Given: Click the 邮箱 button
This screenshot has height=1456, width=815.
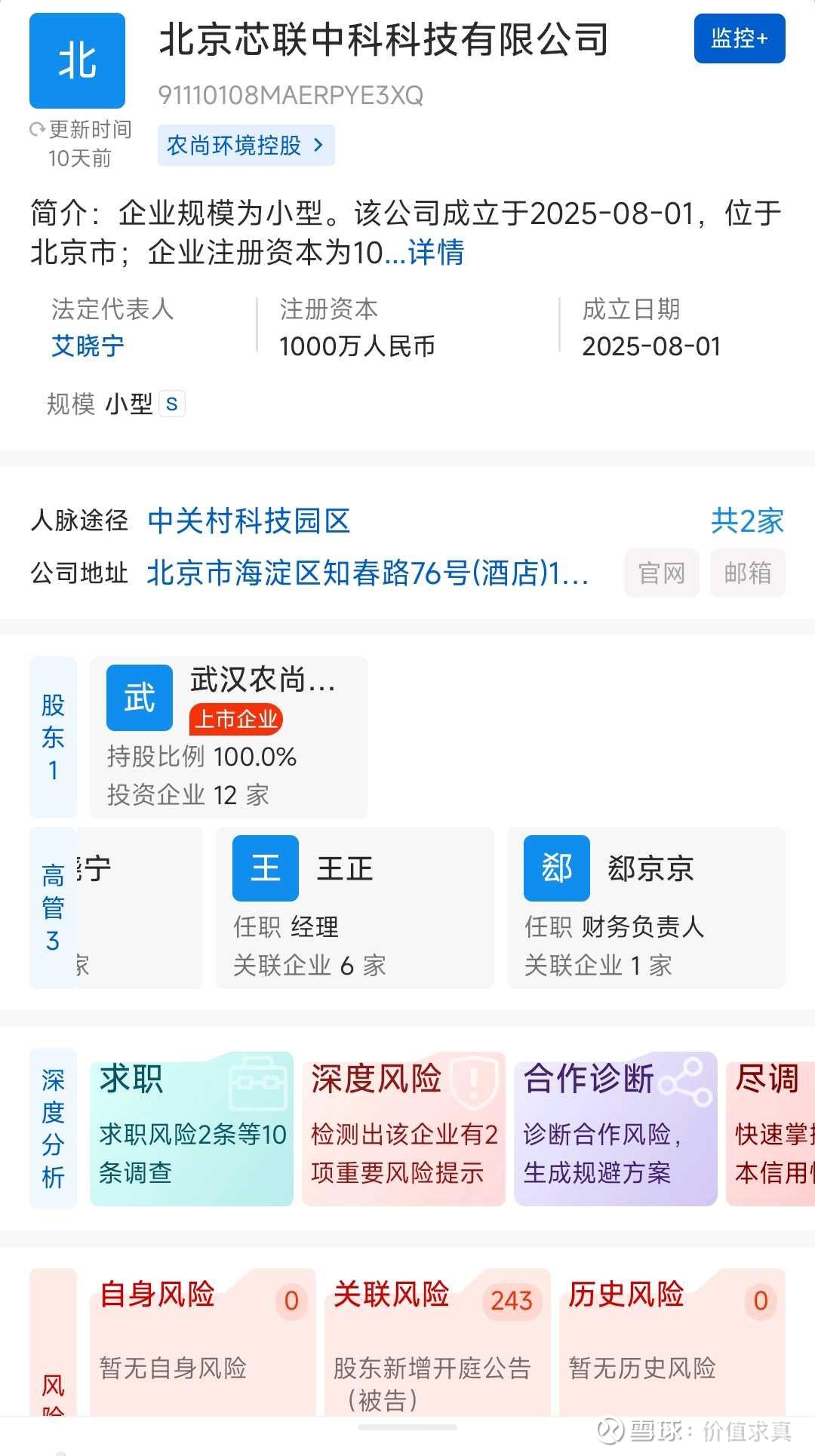Looking at the screenshot, I should tap(748, 573).
